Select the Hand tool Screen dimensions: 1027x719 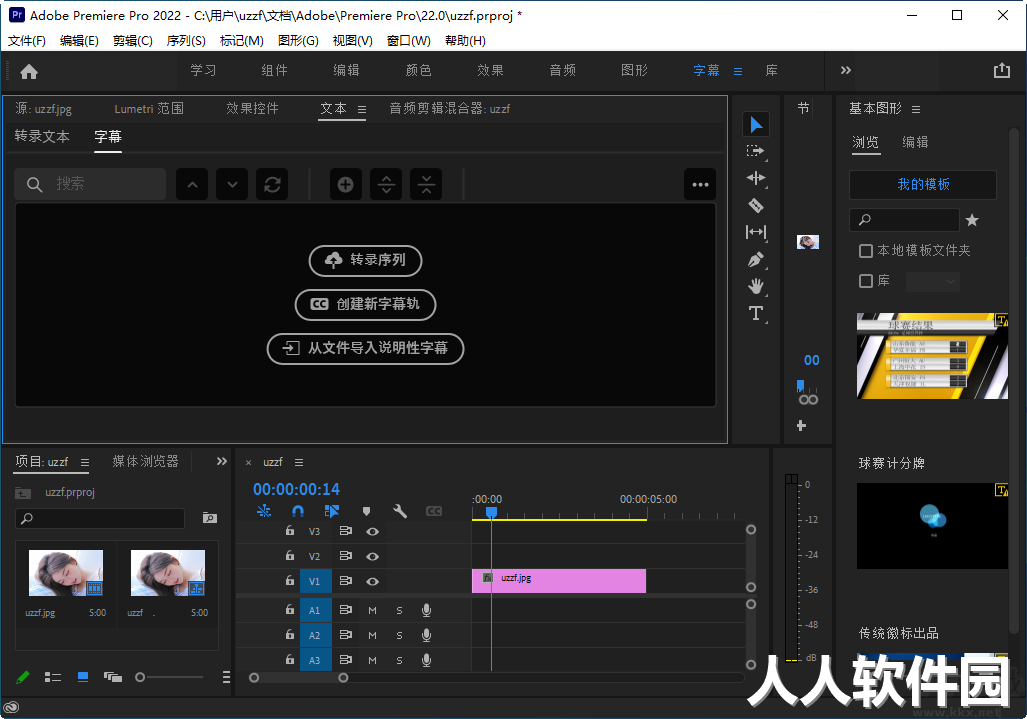pyautogui.click(x=756, y=286)
